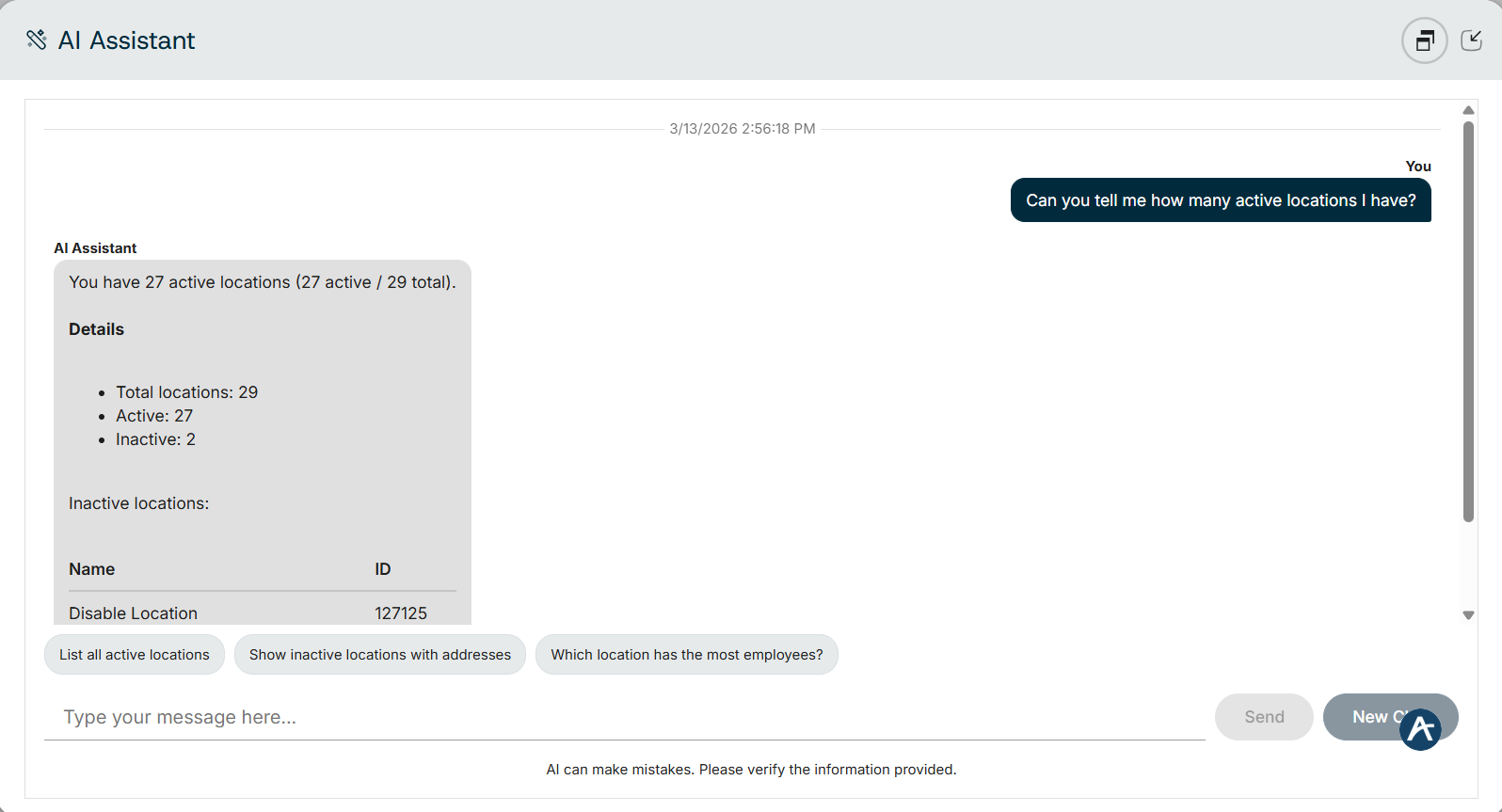Choose 'List all active locations' suggestion
1502x812 pixels.
(135, 655)
